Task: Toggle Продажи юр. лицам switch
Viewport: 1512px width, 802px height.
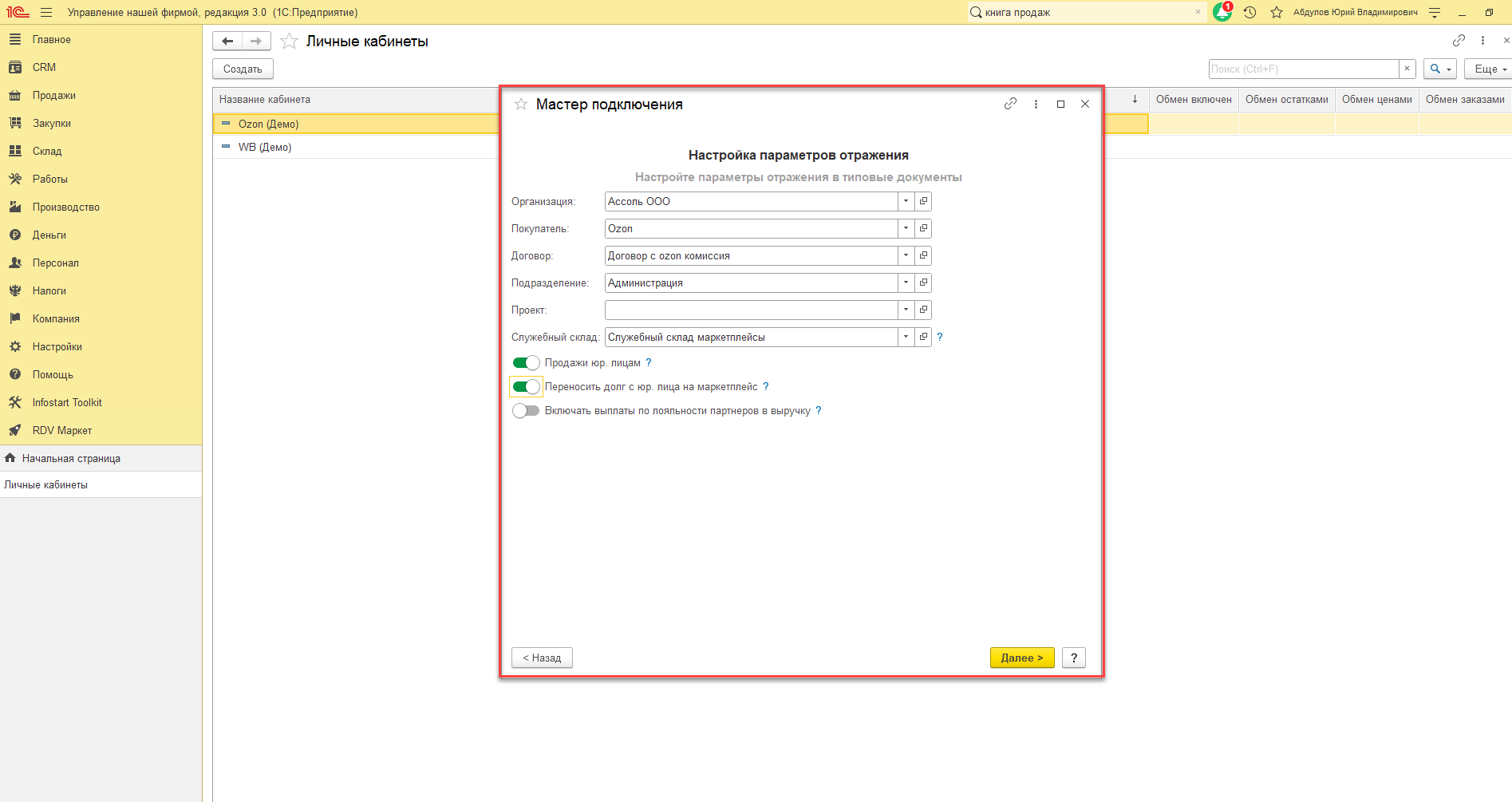Action: click(526, 363)
